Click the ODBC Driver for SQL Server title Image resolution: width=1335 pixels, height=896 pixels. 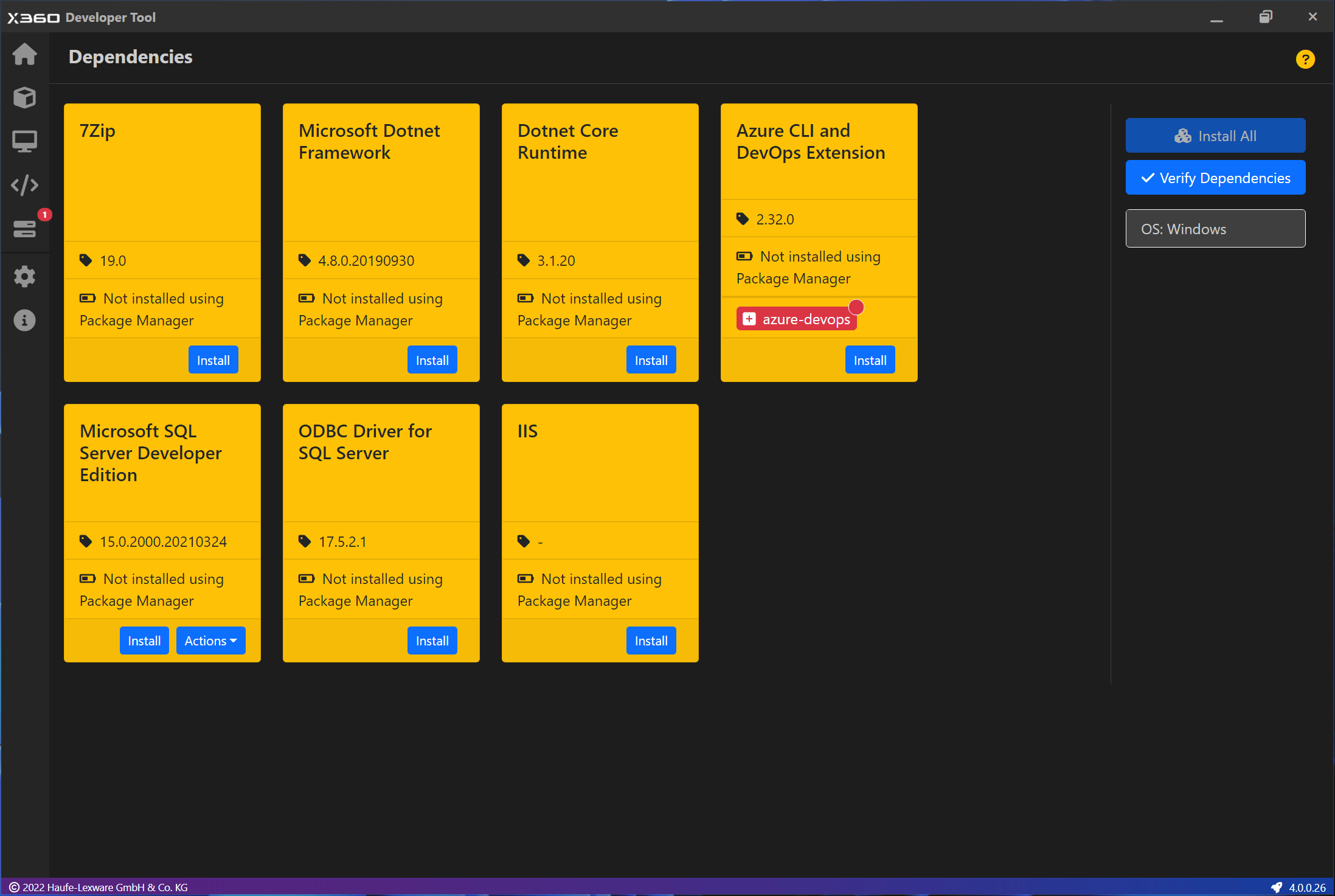365,442
